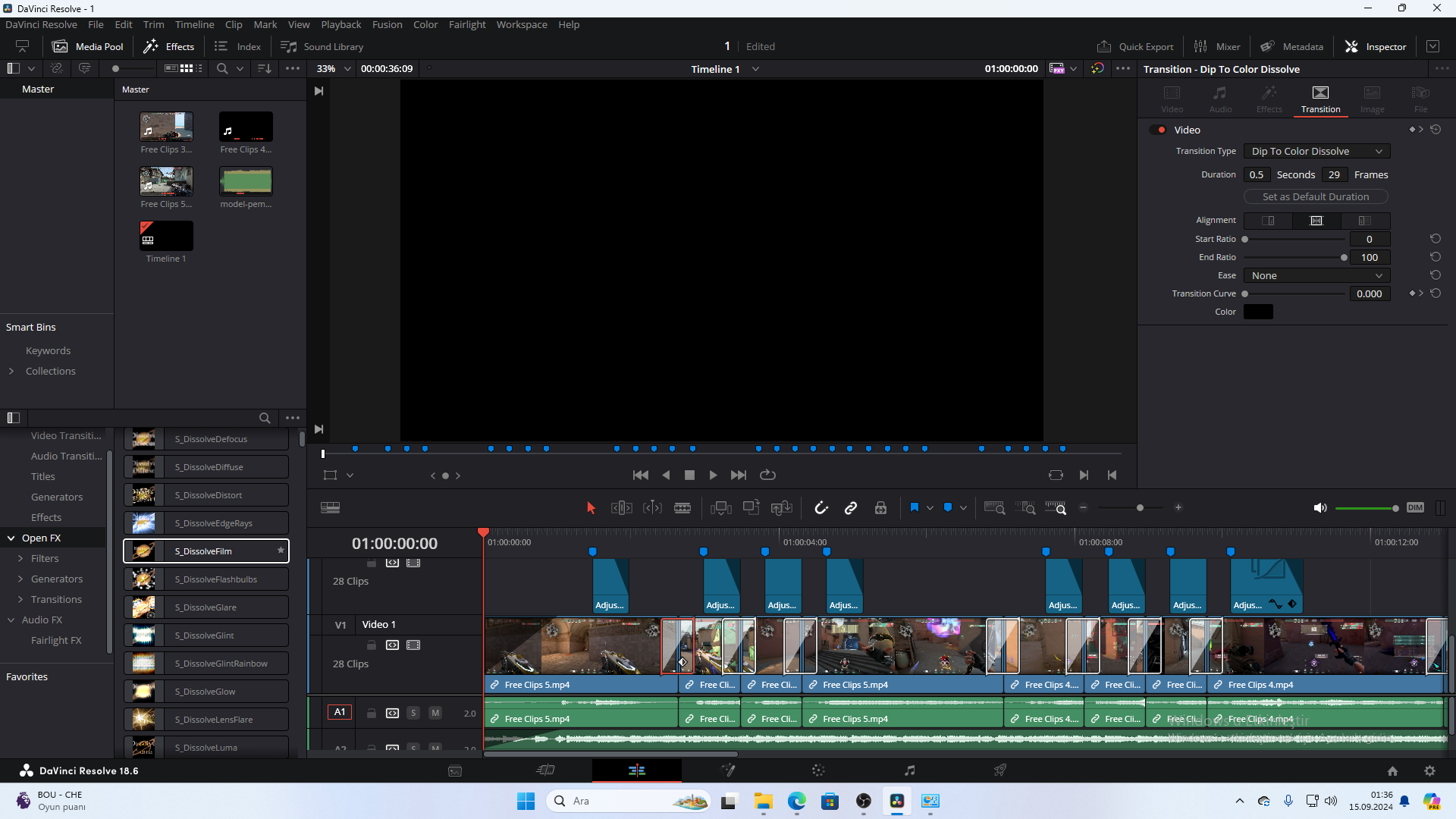Image resolution: width=1456 pixels, height=819 pixels.
Task: Open the Fairlight page music note icon
Action: point(909,770)
